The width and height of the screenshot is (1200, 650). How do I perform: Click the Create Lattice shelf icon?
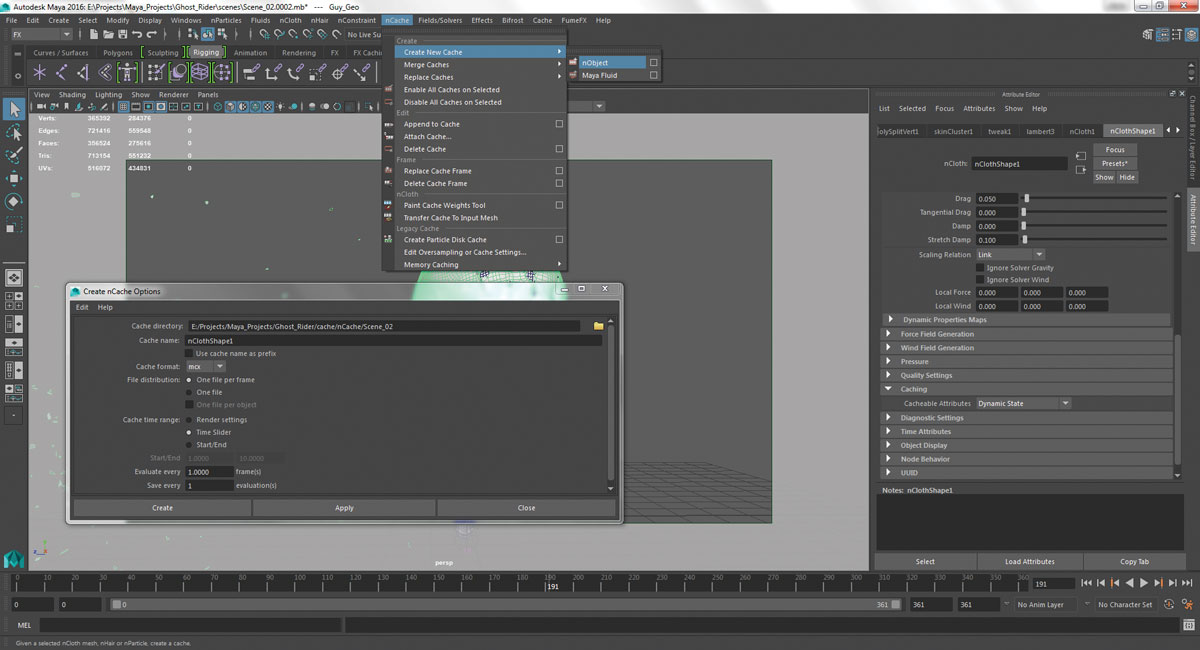click(200, 72)
